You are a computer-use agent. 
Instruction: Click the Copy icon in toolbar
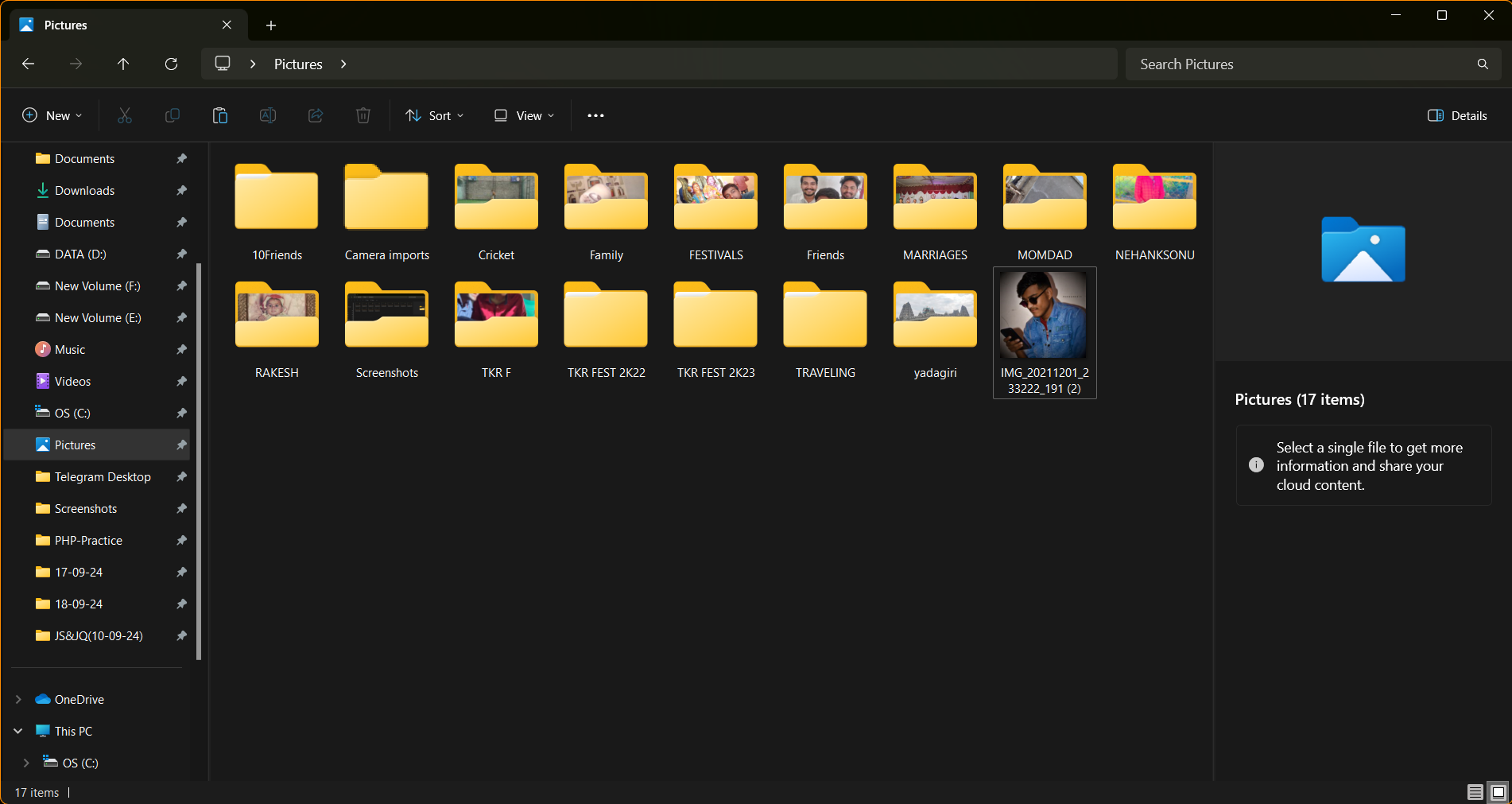pyautogui.click(x=172, y=115)
